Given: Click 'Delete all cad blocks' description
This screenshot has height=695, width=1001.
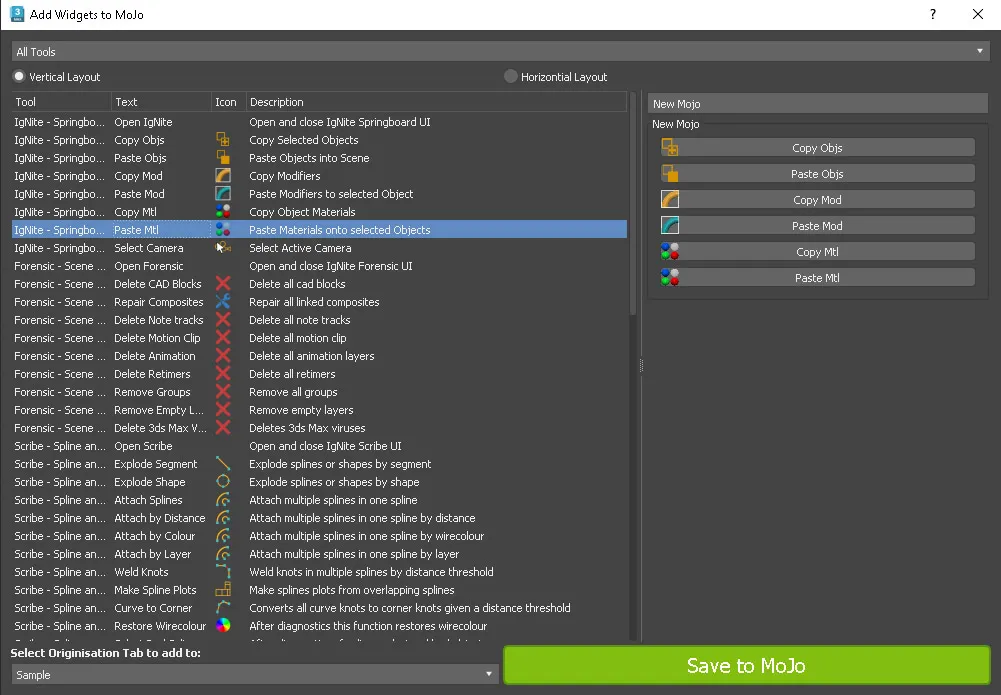Looking at the screenshot, I should tap(297, 284).
